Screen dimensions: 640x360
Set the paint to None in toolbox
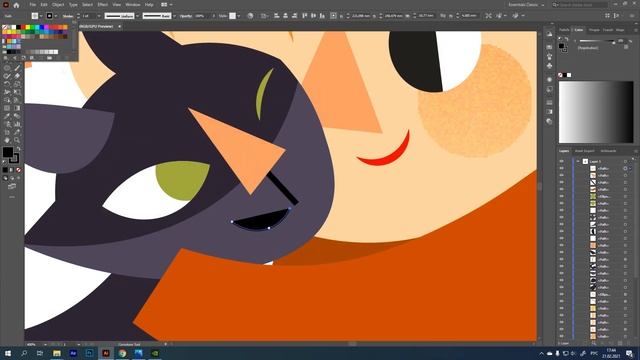[18, 170]
